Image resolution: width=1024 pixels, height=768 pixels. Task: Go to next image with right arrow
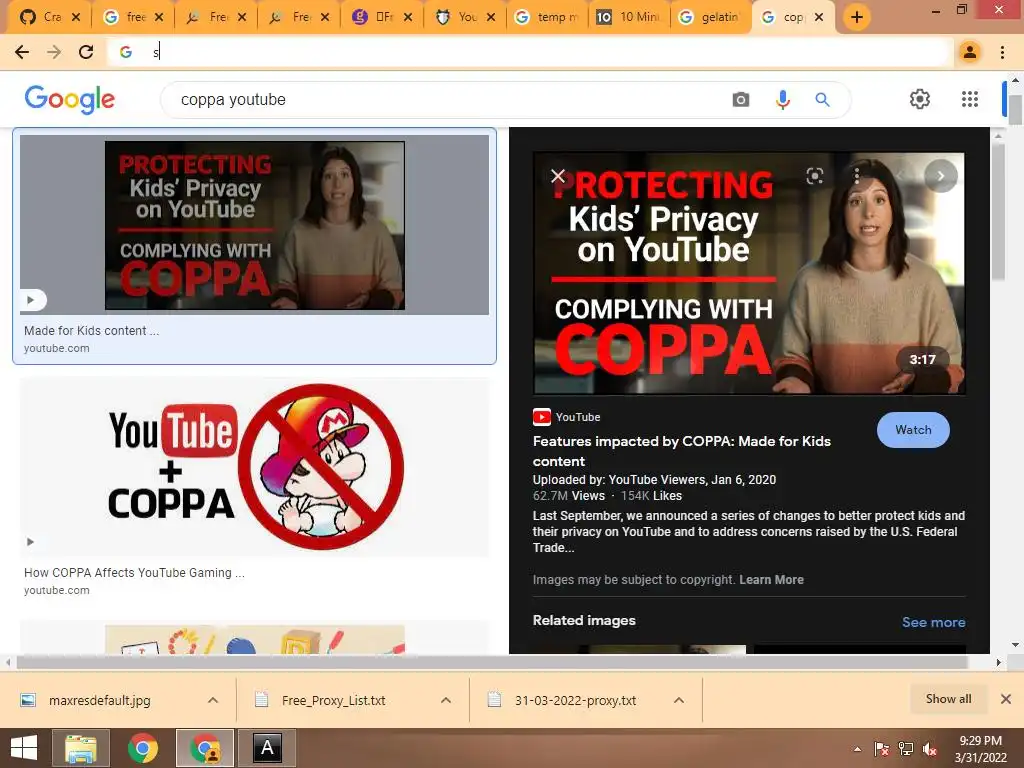coord(940,176)
